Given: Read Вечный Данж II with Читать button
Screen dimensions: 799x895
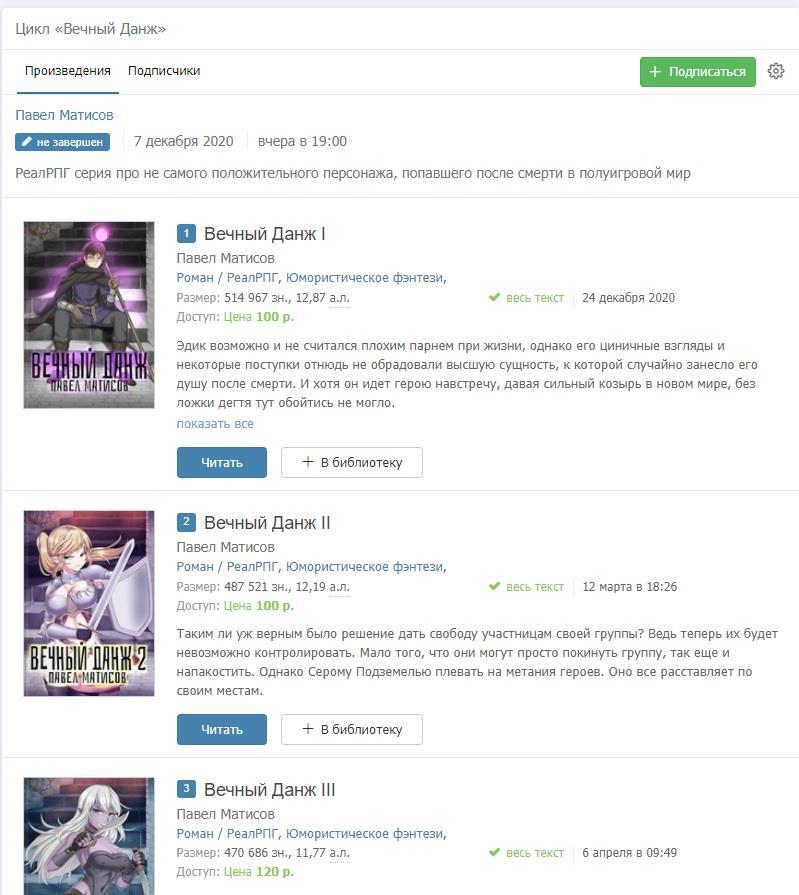Looking at the screenshot, I should (x=221, y=729).
